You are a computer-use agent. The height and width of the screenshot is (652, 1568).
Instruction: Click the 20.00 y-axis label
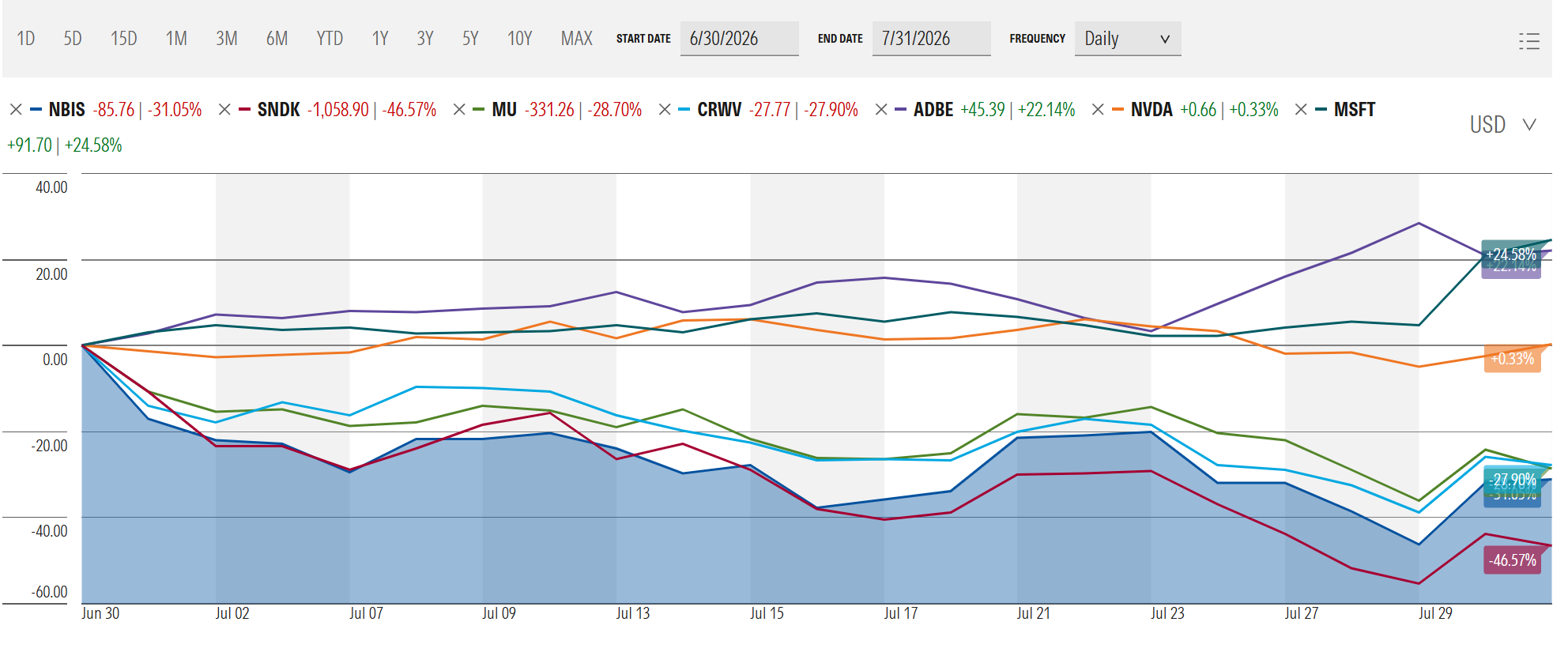[x=51, y=274]
